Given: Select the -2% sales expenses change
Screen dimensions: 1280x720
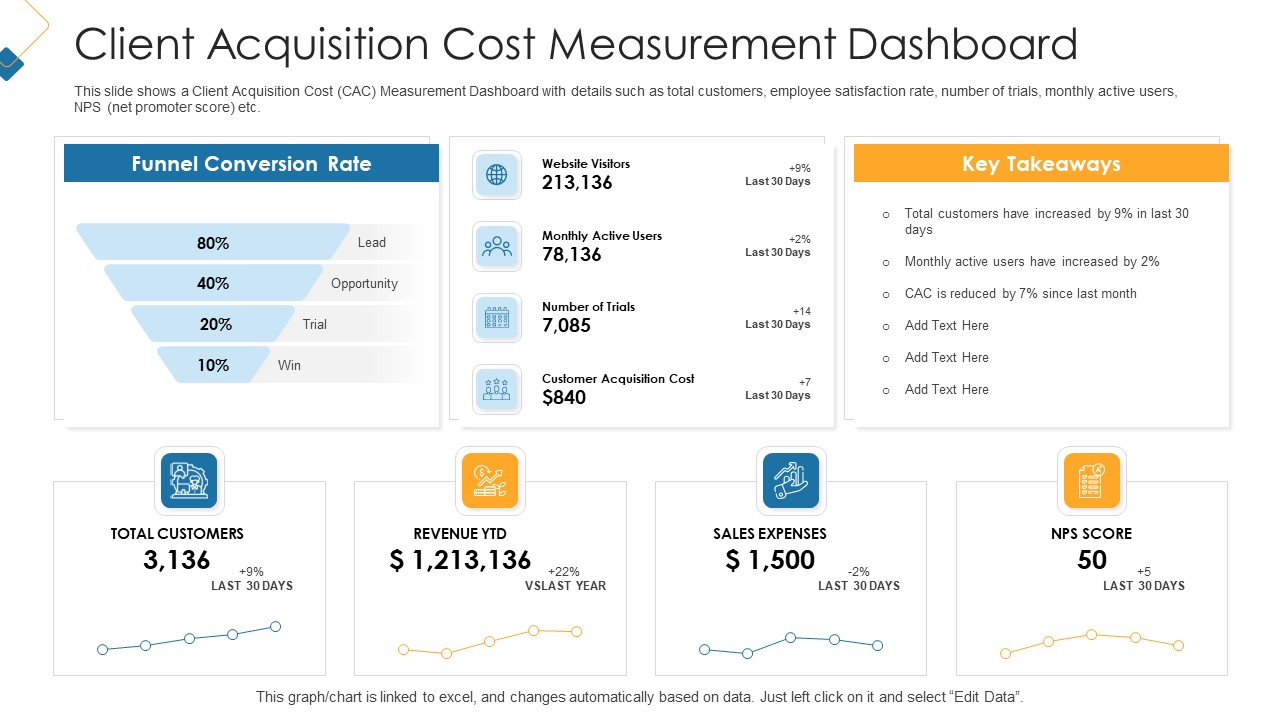Looking at the screenshot, I should 859,572.
